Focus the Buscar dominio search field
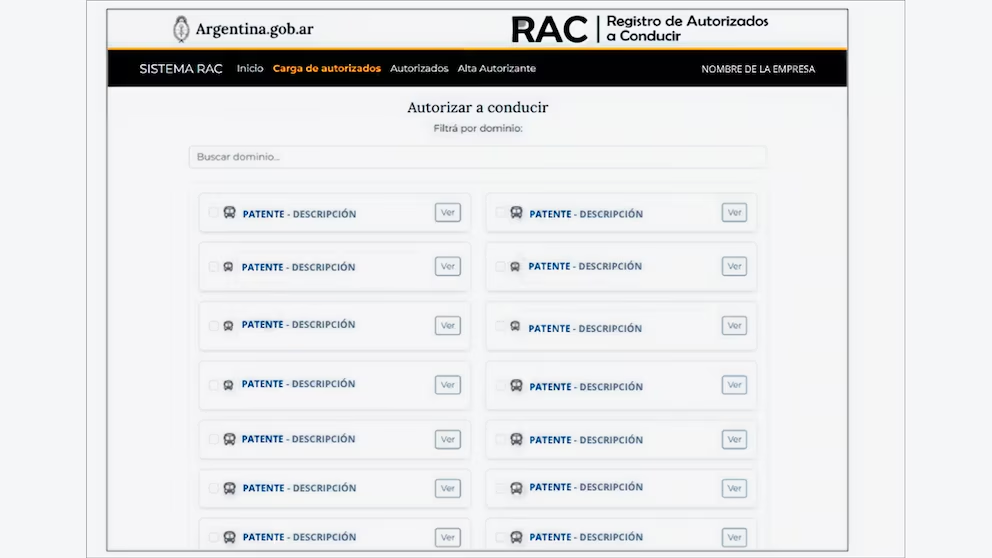 (477, 157)
